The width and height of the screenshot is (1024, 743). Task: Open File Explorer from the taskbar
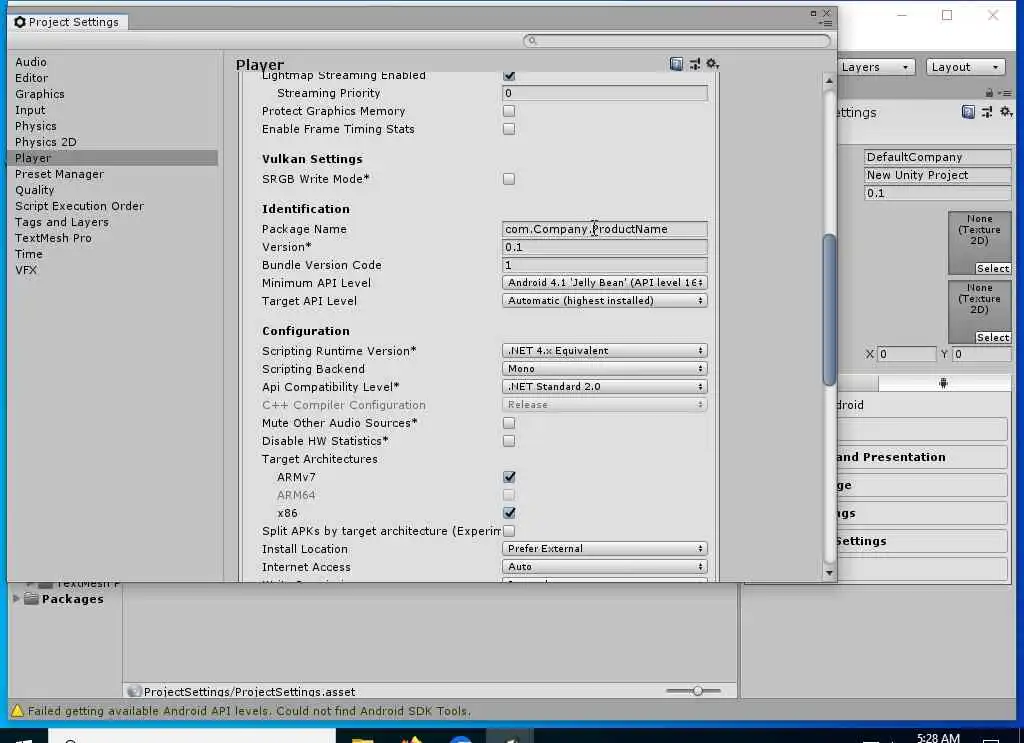point(362,738)
